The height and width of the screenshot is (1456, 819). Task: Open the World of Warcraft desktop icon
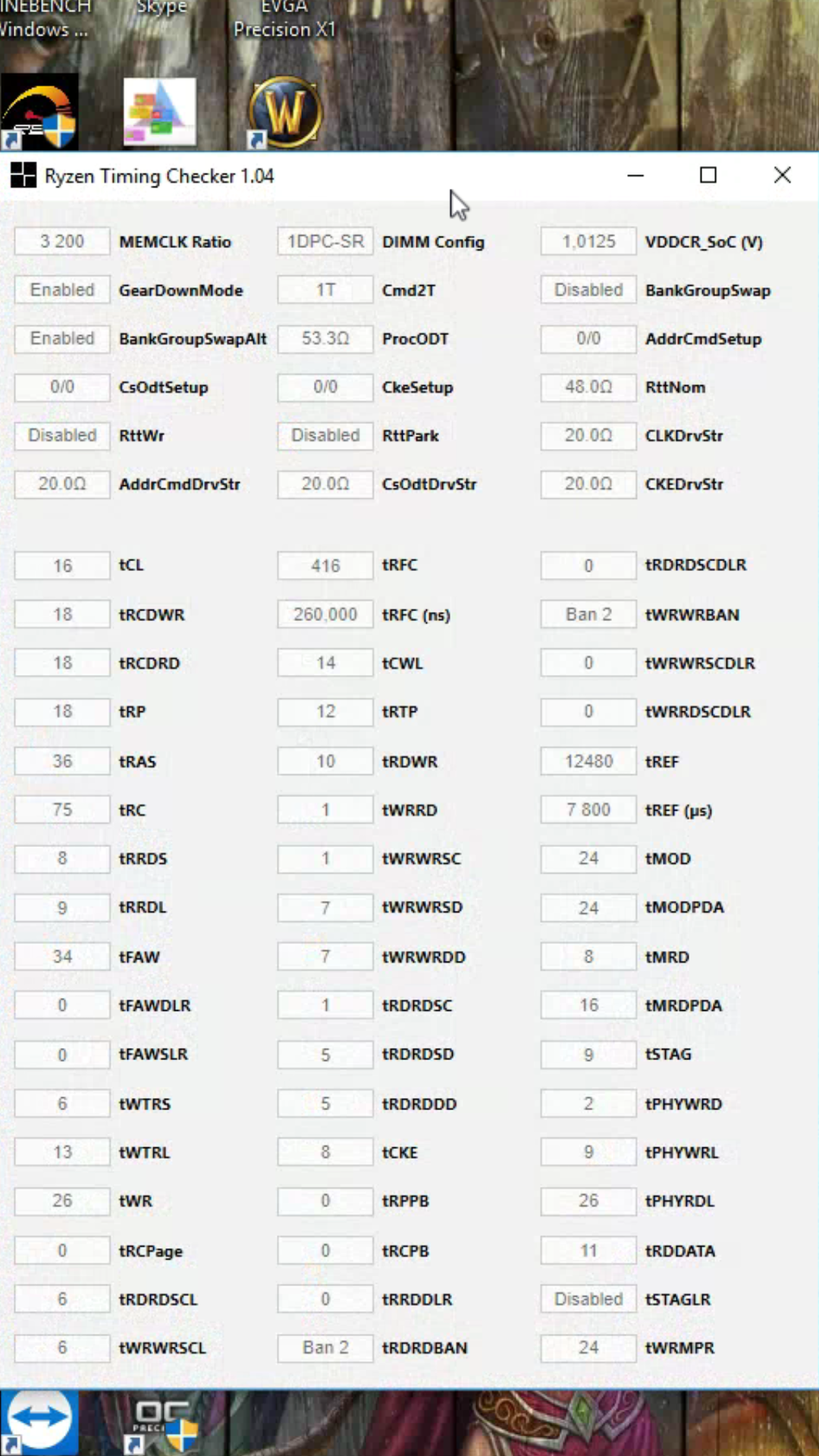pos(285,111)
